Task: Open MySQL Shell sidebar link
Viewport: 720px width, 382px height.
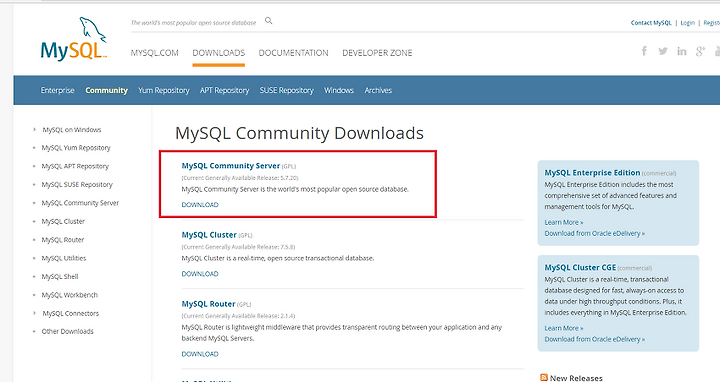Action: coord(60,276)
